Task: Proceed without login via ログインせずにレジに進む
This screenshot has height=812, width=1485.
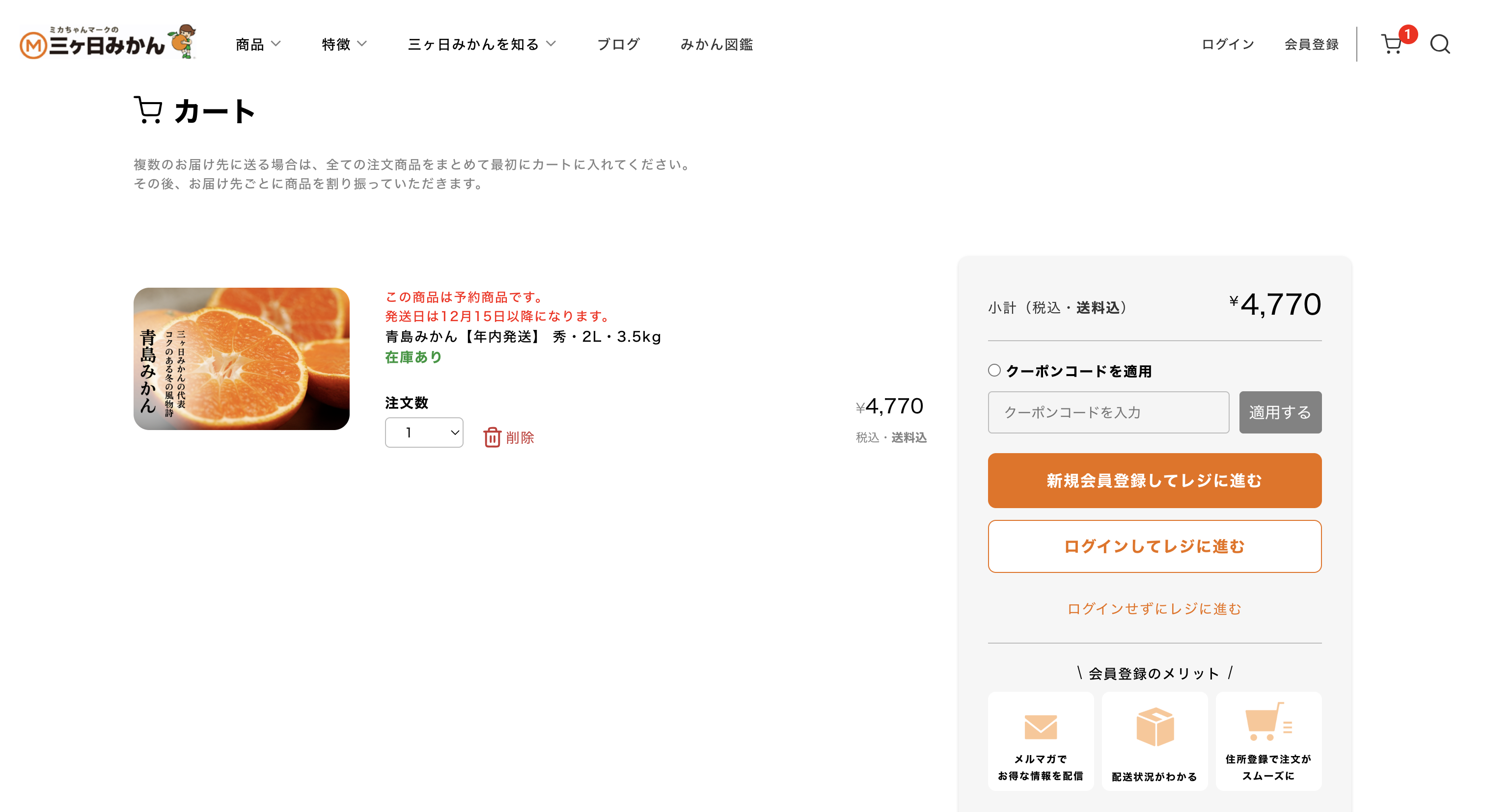Action: pos(1154,609)
